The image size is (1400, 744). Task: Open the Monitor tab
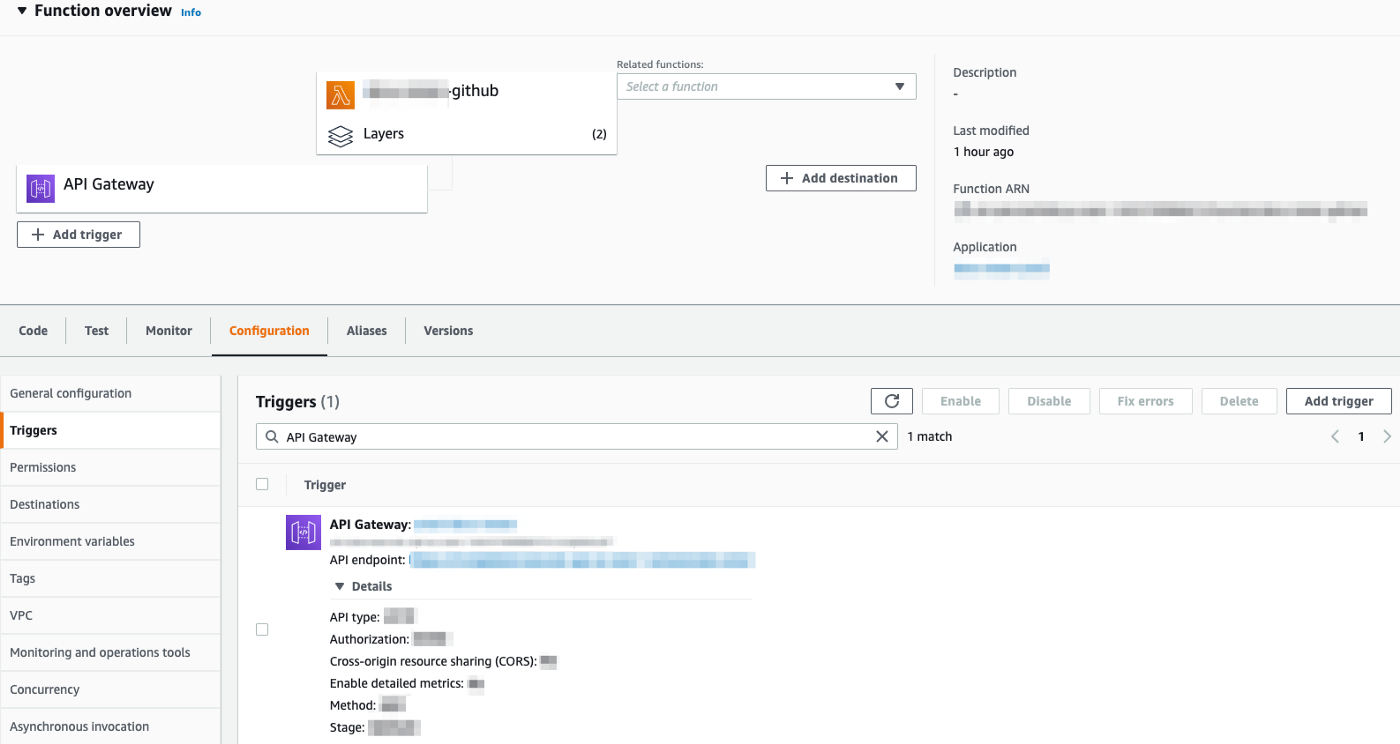point(169,330)
